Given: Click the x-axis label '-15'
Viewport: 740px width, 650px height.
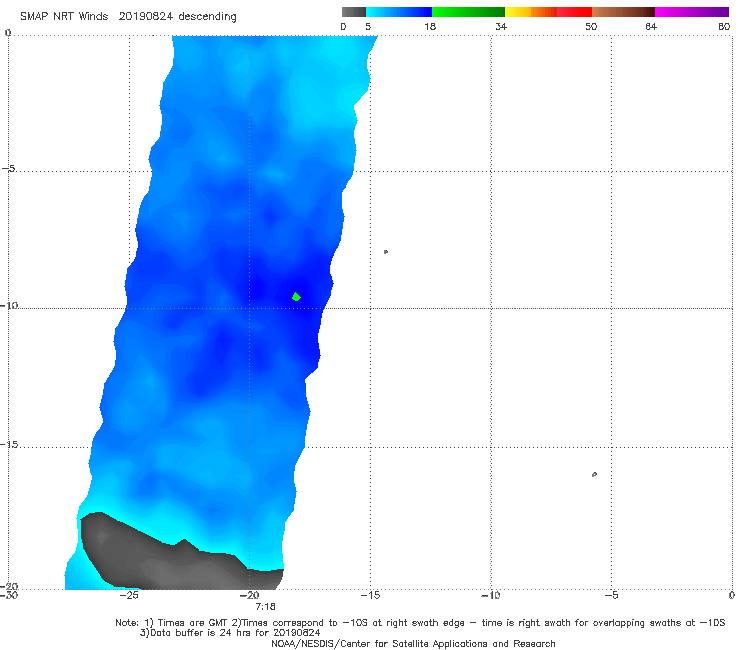Looking at the screenshot, I should [x=370, y=596].
